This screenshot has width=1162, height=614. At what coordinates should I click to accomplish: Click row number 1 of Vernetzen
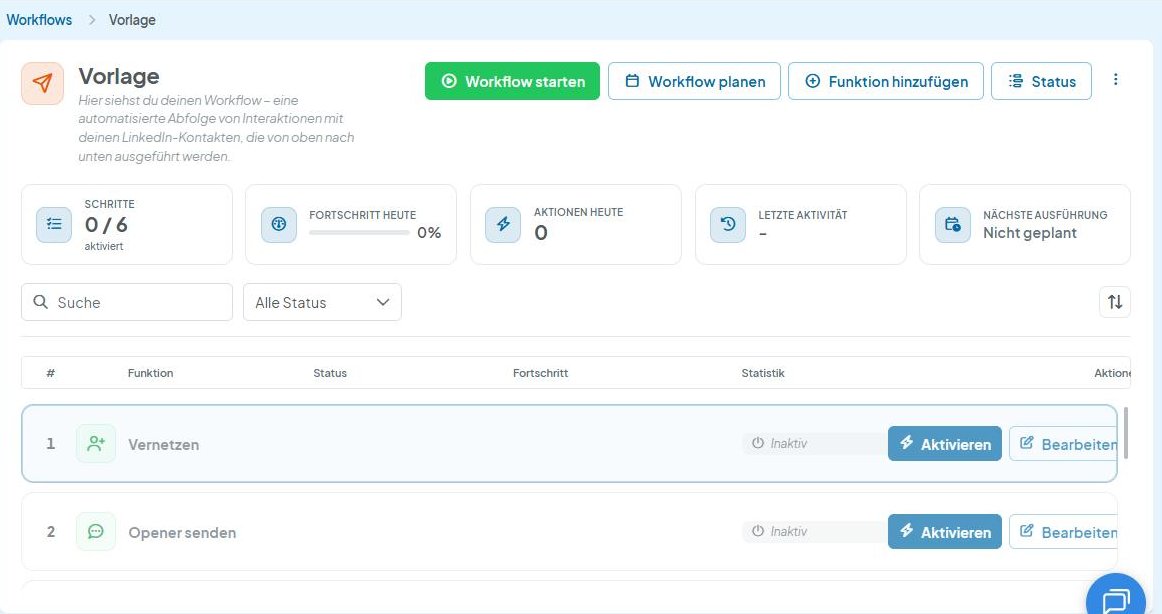tap(50, 444)
